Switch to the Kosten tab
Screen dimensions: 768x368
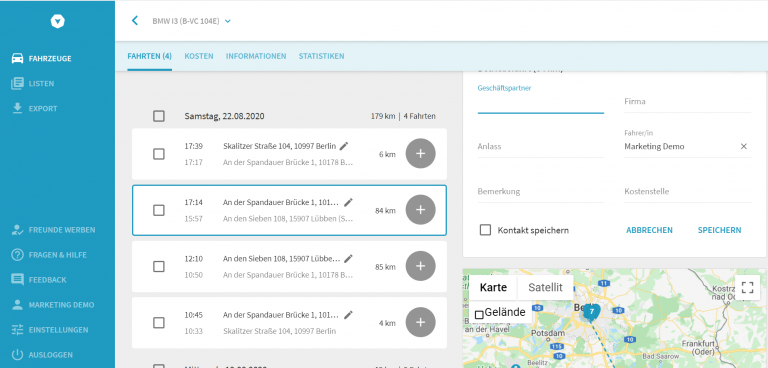[199, 56]
